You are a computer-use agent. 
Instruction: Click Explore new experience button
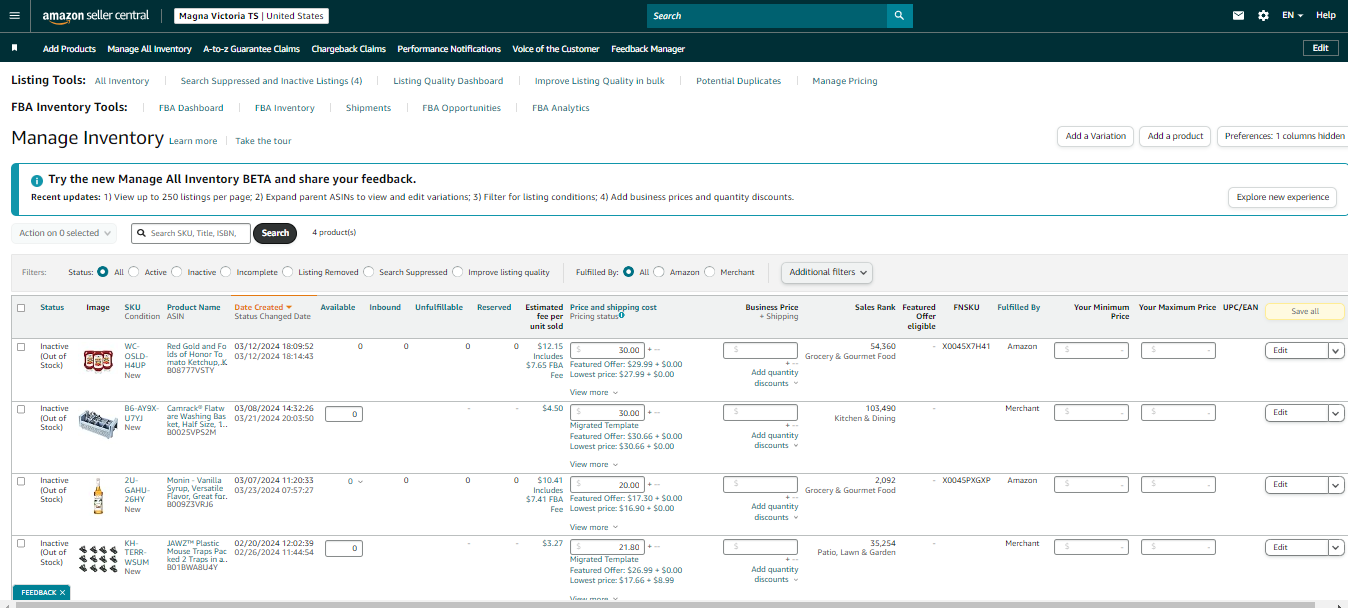tap(1283, 197)
